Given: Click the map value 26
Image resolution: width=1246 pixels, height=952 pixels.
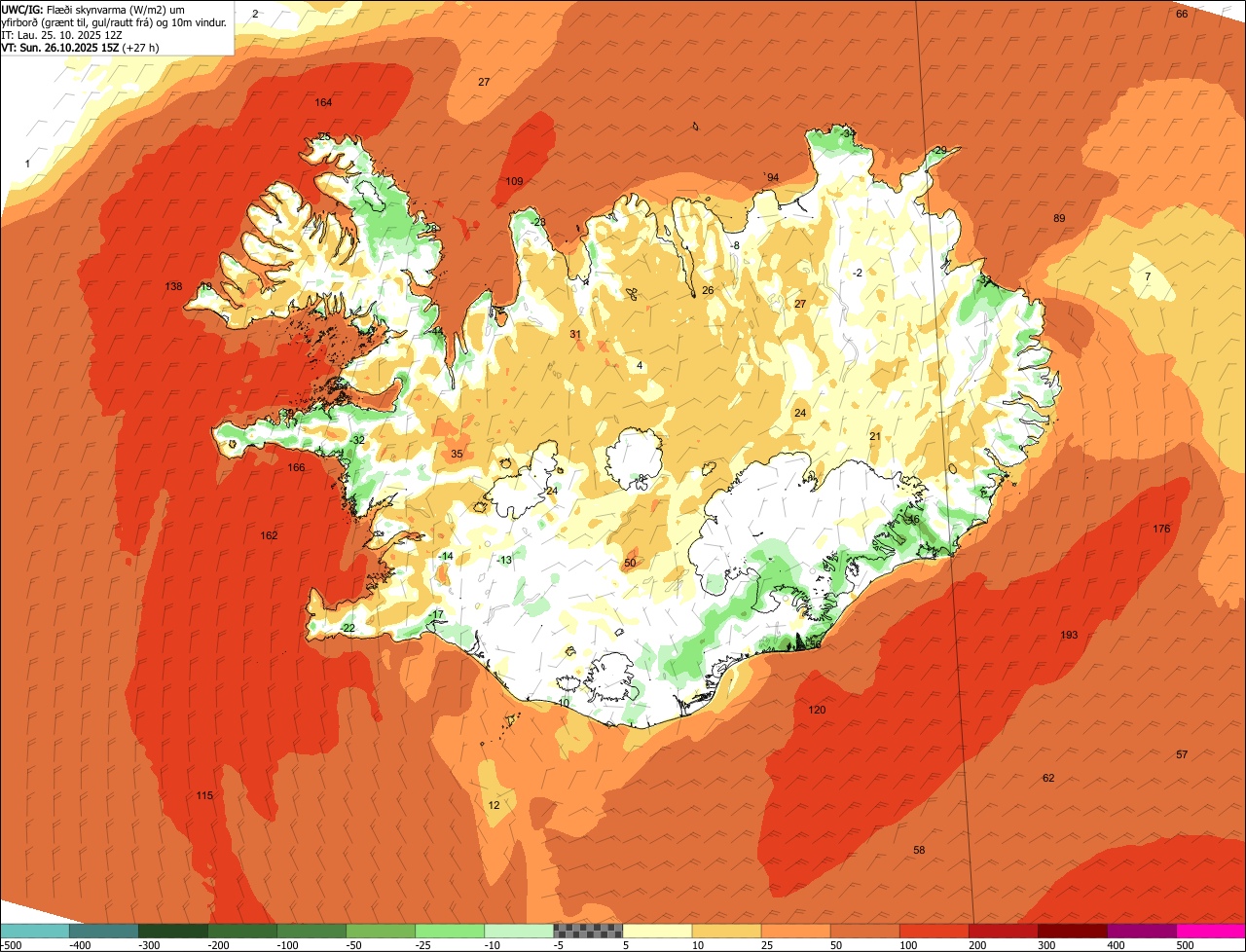Looking at the screenshot, I should click(x=708, y=291).
